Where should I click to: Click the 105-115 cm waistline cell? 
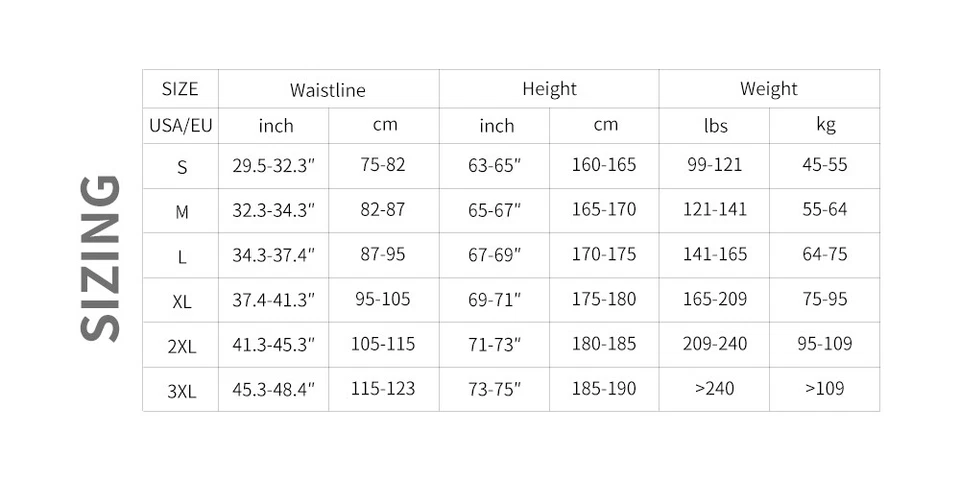(383, 344)
